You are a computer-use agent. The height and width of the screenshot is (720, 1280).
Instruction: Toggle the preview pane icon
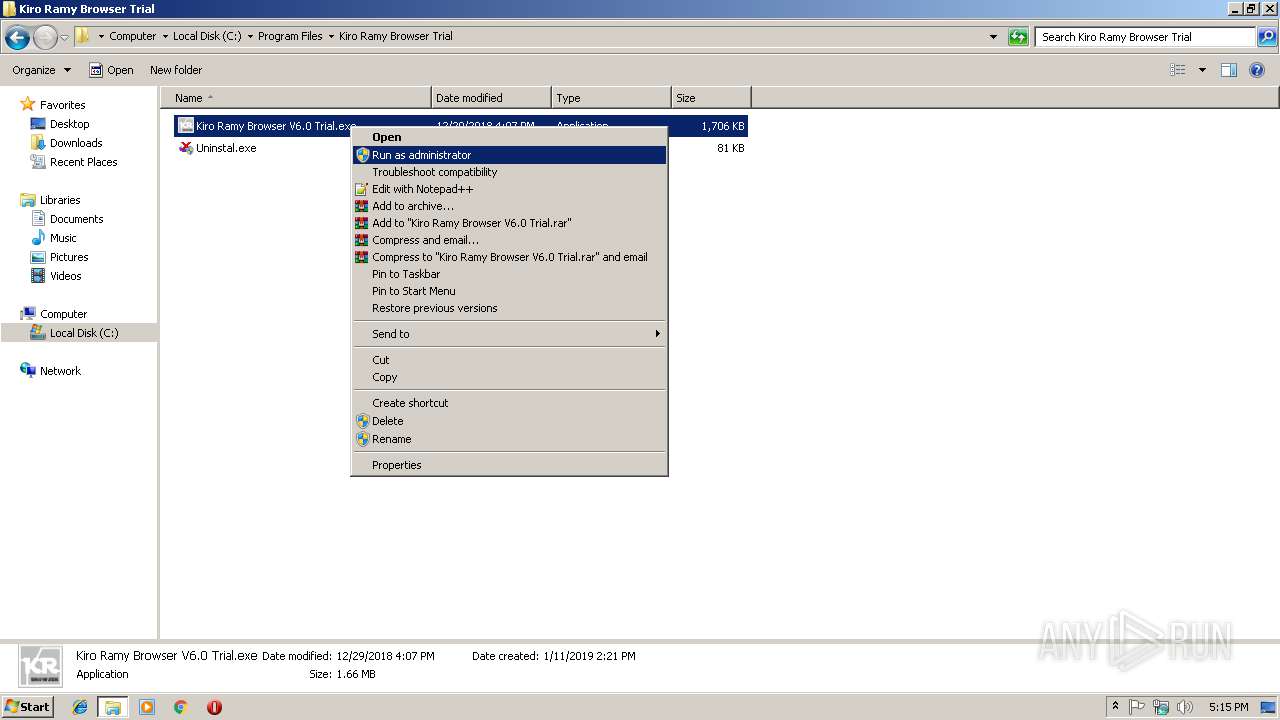pos(1229,70)
